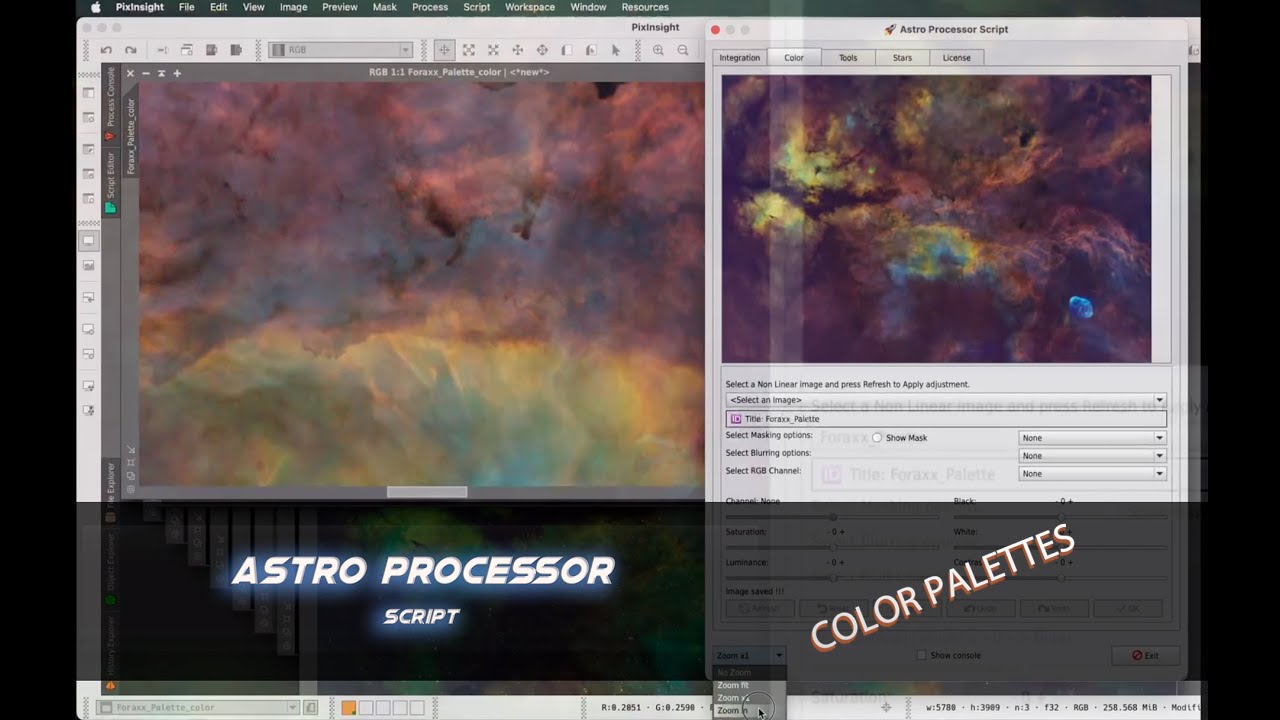
Task: Click the crosshair icon in the status bar
Action: (886, 707)
